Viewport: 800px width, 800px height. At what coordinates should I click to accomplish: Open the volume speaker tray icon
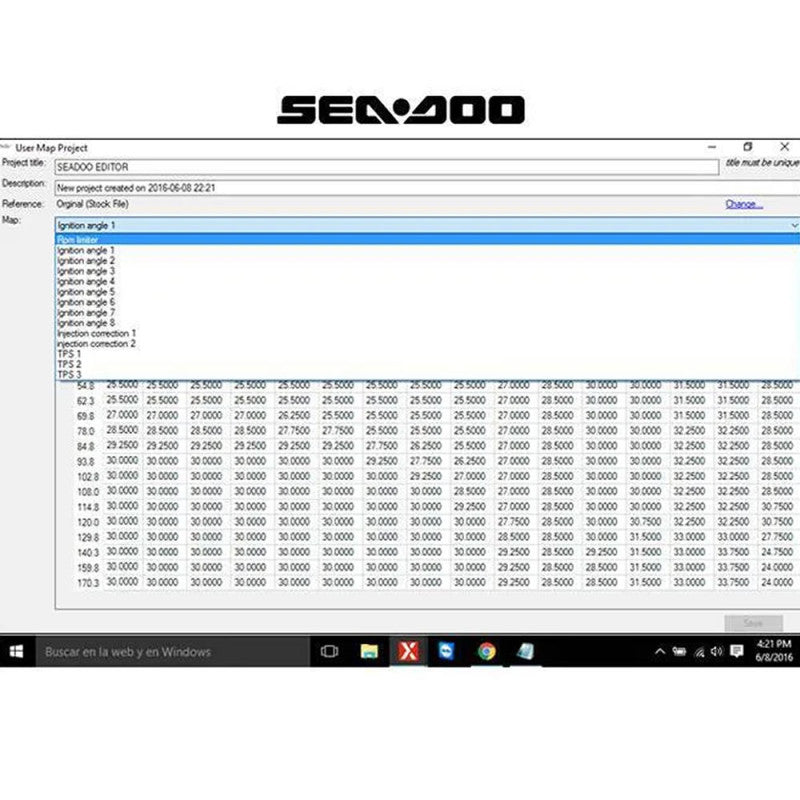pos(717,652)
